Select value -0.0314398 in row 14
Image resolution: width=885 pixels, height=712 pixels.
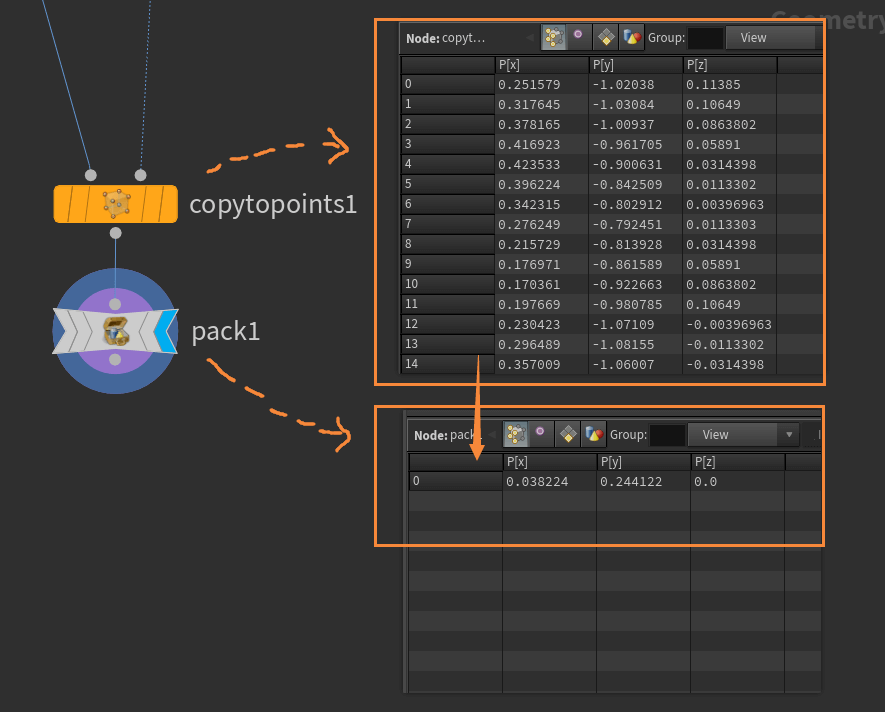pos(725,365)
